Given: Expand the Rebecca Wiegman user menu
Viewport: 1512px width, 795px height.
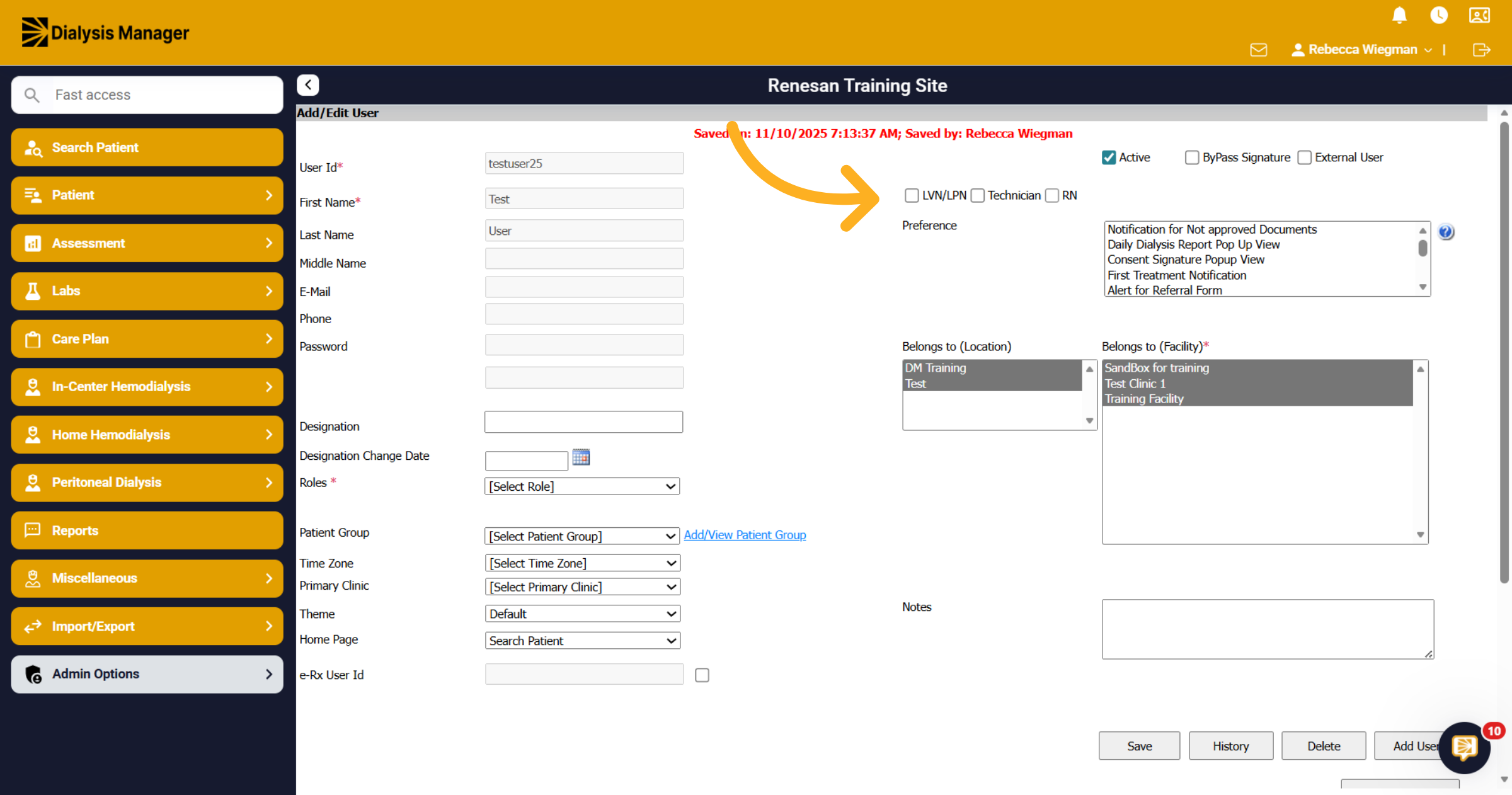Looking at the screenshot, I should pyautogui.click(x=1362, y=50).
